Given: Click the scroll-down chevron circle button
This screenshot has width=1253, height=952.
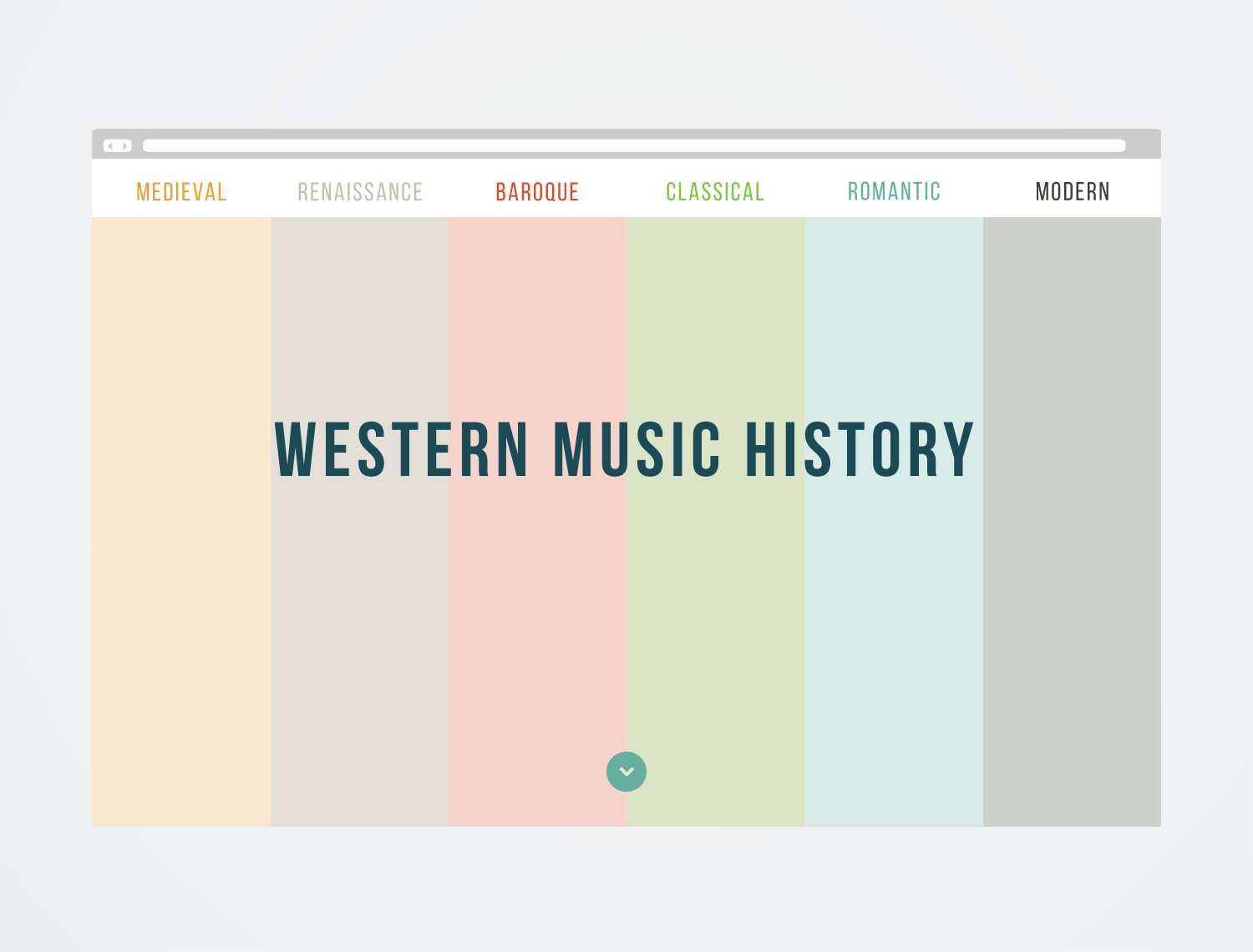Looking at the screenshot, I should (x=626, y=772).
